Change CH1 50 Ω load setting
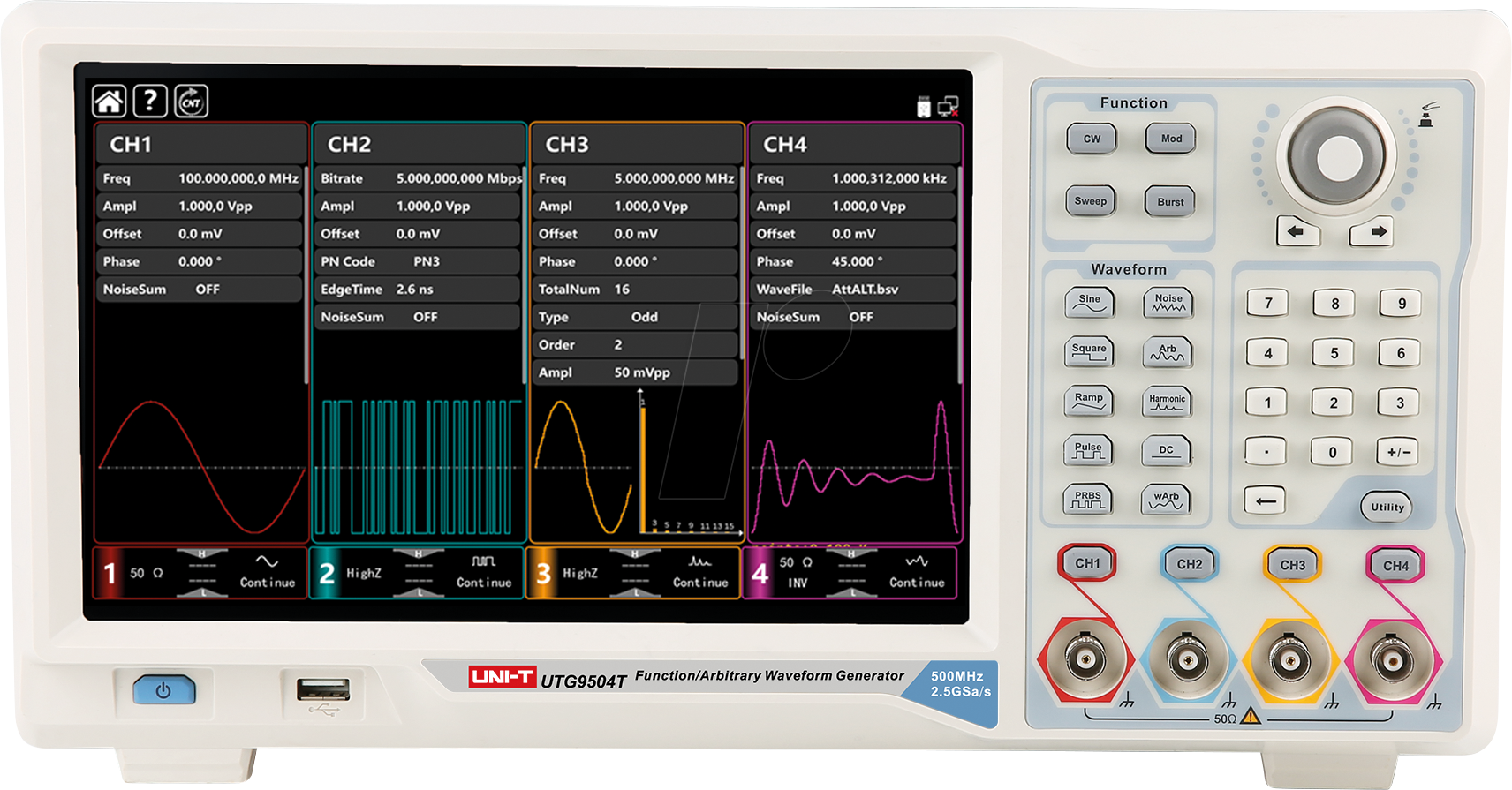 click(147, 573)
